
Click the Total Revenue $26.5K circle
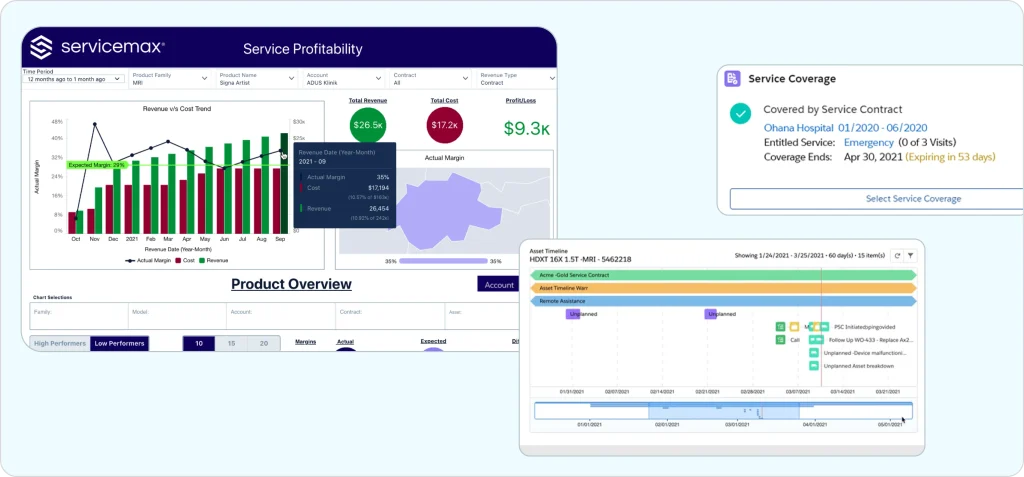(x=368, y=125)
